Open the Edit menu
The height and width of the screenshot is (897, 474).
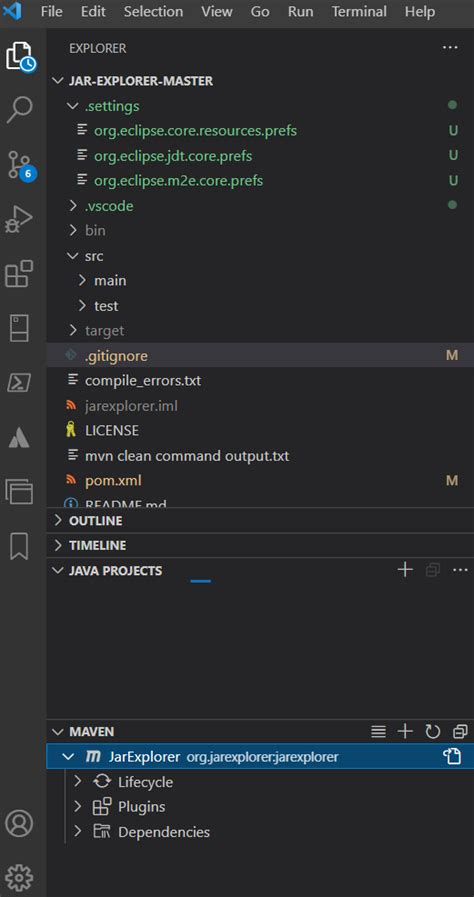tap(93, 11)
